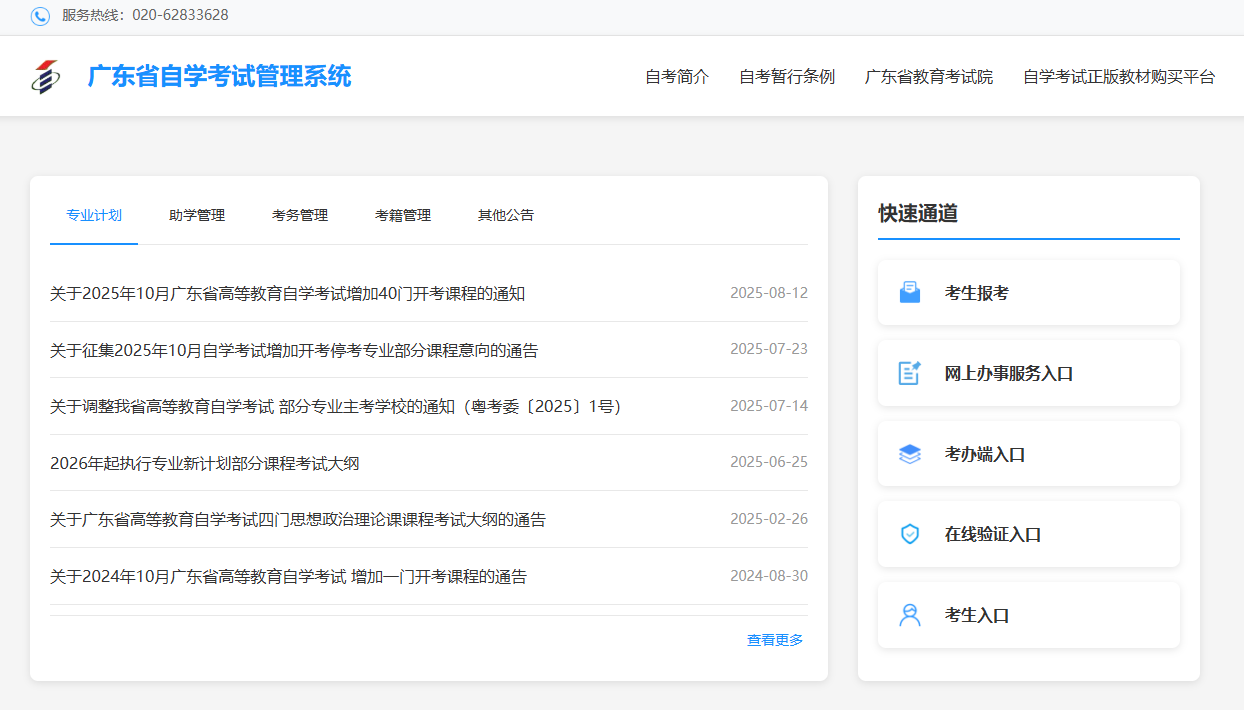
Task: Switch to the 考务管理 tab
Action: pos(300,215)
